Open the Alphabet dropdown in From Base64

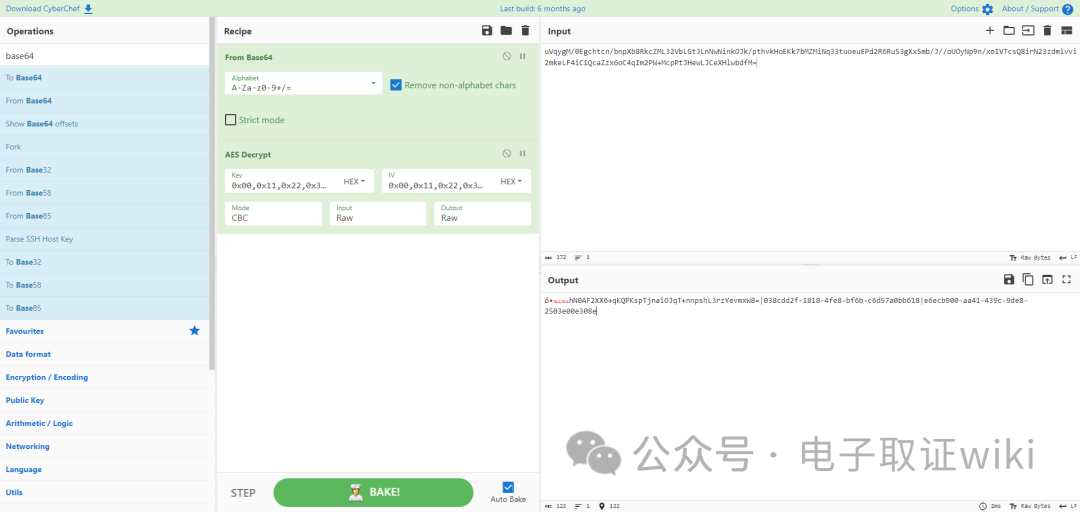[x=304, y=83]
